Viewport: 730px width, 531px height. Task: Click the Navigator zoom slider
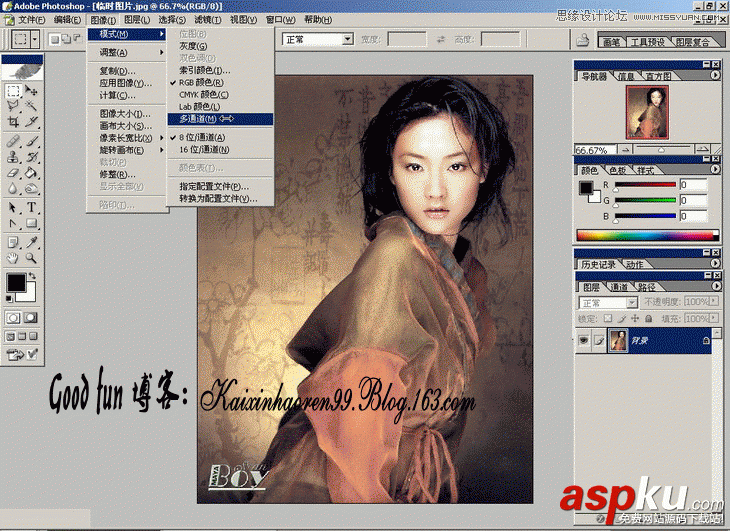point(662,149)
